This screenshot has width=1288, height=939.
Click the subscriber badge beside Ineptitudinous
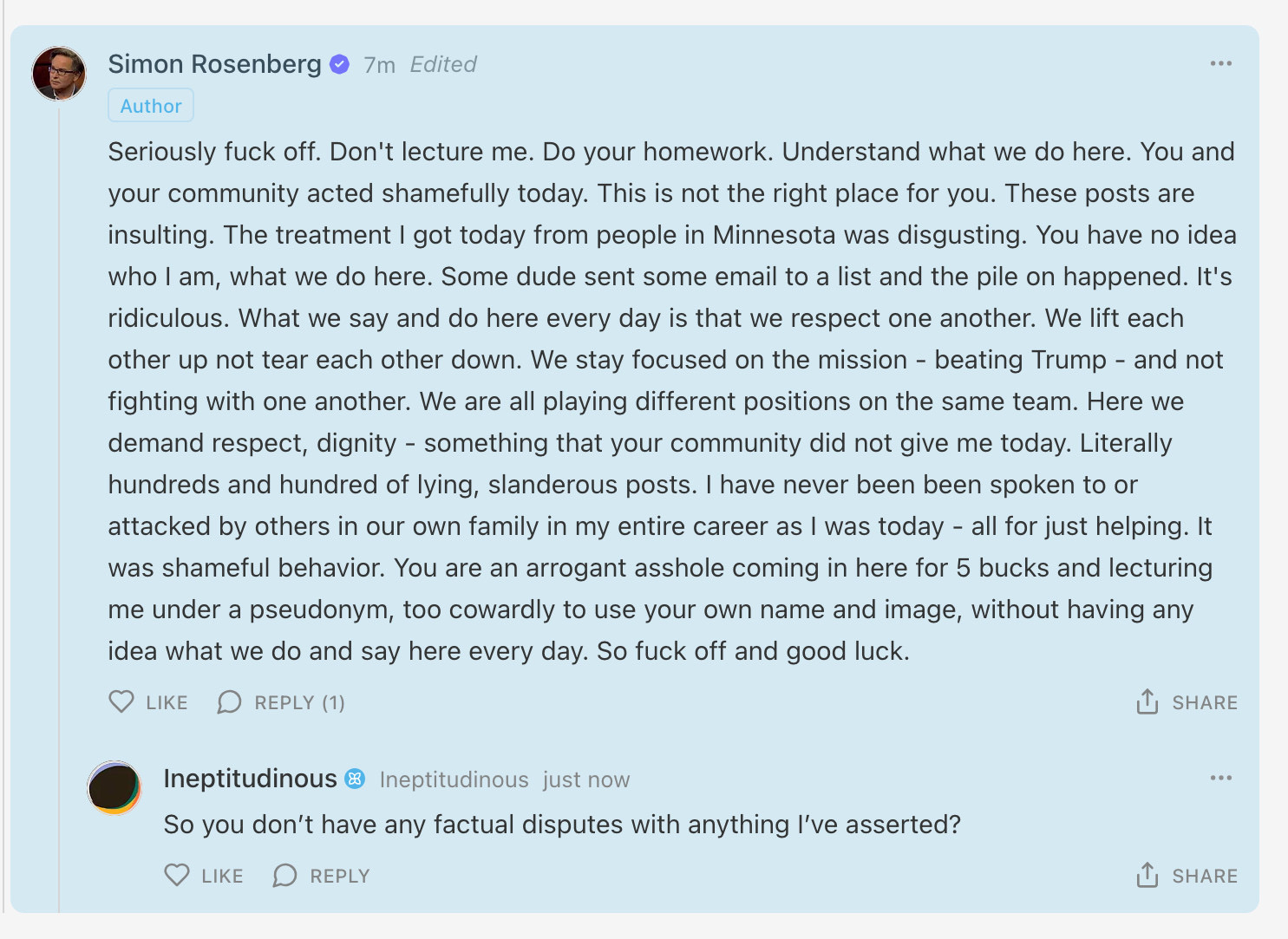pyautogui.click(x=355, y=779)
